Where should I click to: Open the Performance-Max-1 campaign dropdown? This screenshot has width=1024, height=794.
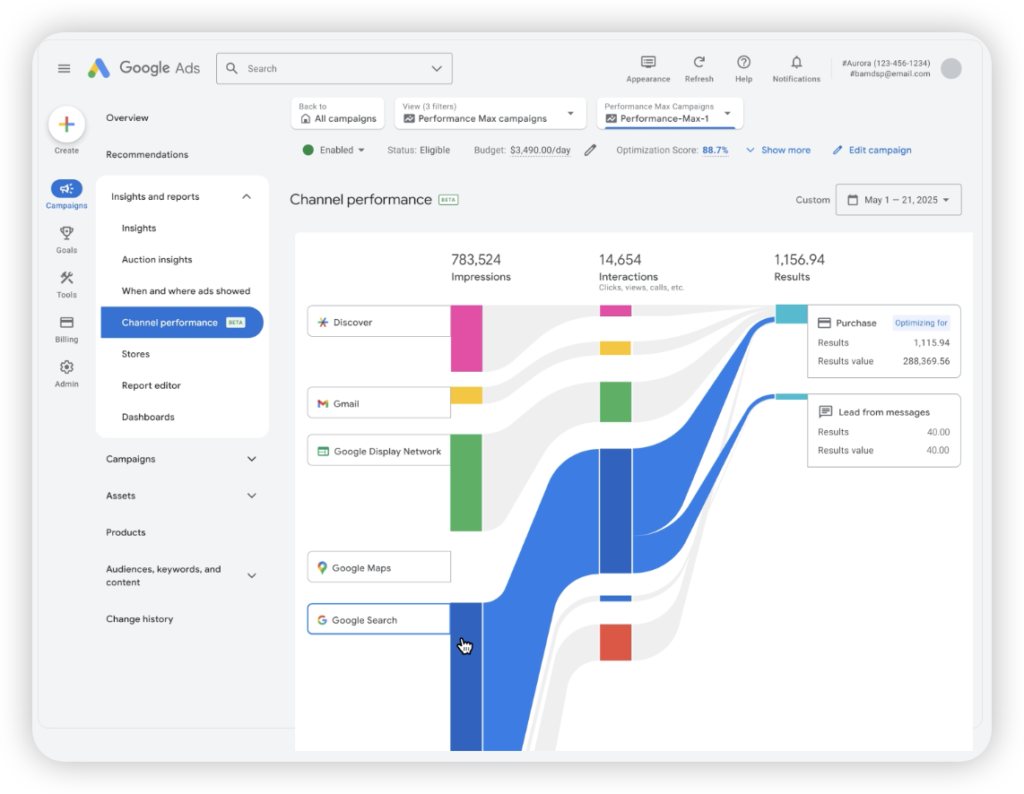727,114
